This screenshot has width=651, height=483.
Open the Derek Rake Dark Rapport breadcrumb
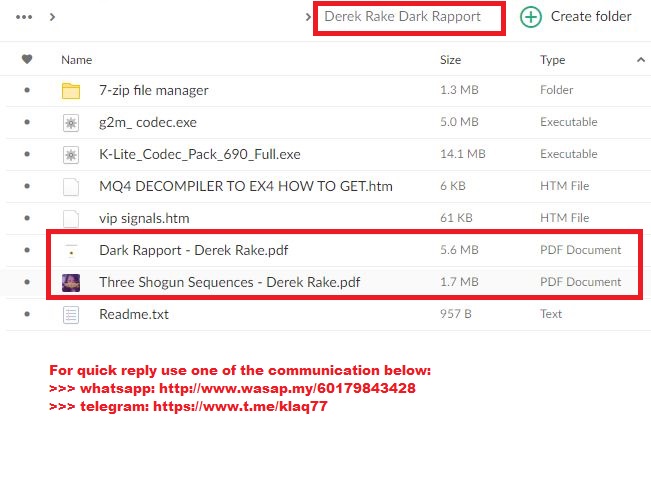coord(402,17)
